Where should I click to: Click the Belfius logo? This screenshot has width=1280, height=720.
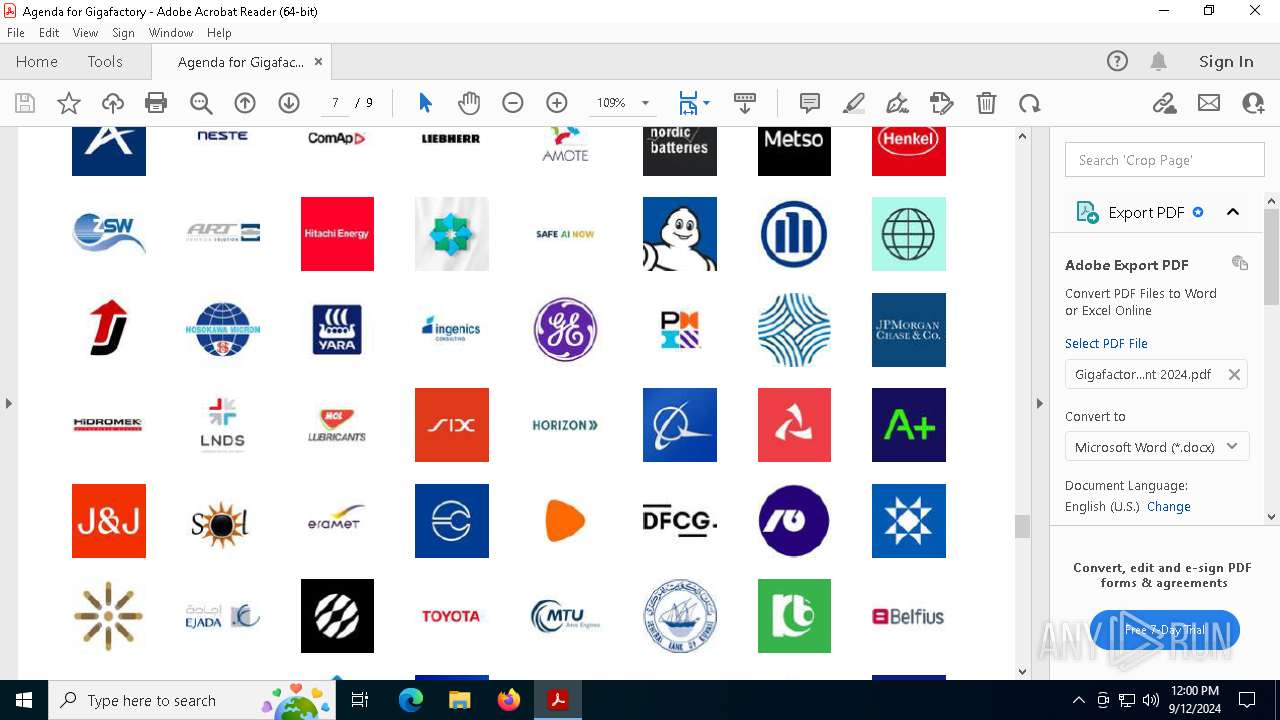(x=908, y=616)
